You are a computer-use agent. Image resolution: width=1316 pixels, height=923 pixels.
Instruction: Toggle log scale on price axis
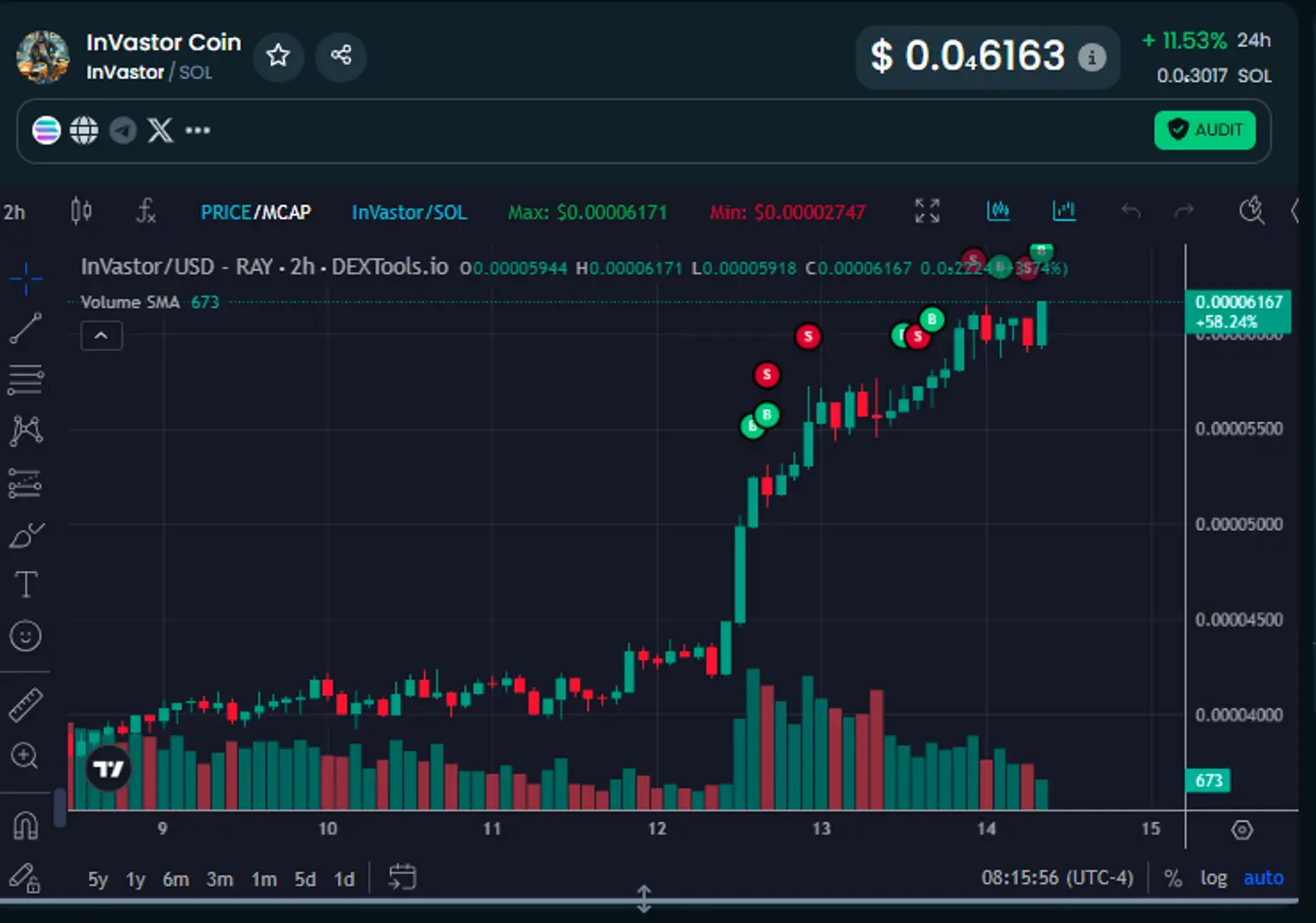pos(1213,878)
